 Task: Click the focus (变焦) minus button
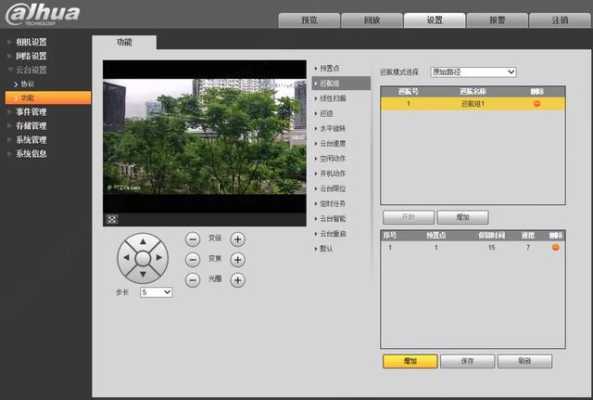pyautogui.click(x=192, y=259)
